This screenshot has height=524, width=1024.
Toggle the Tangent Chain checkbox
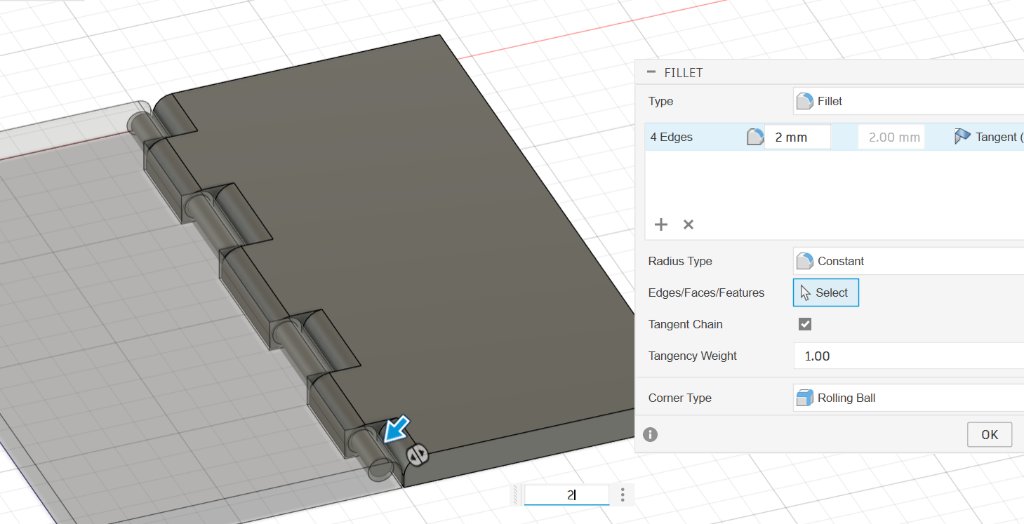pos(805,324)
